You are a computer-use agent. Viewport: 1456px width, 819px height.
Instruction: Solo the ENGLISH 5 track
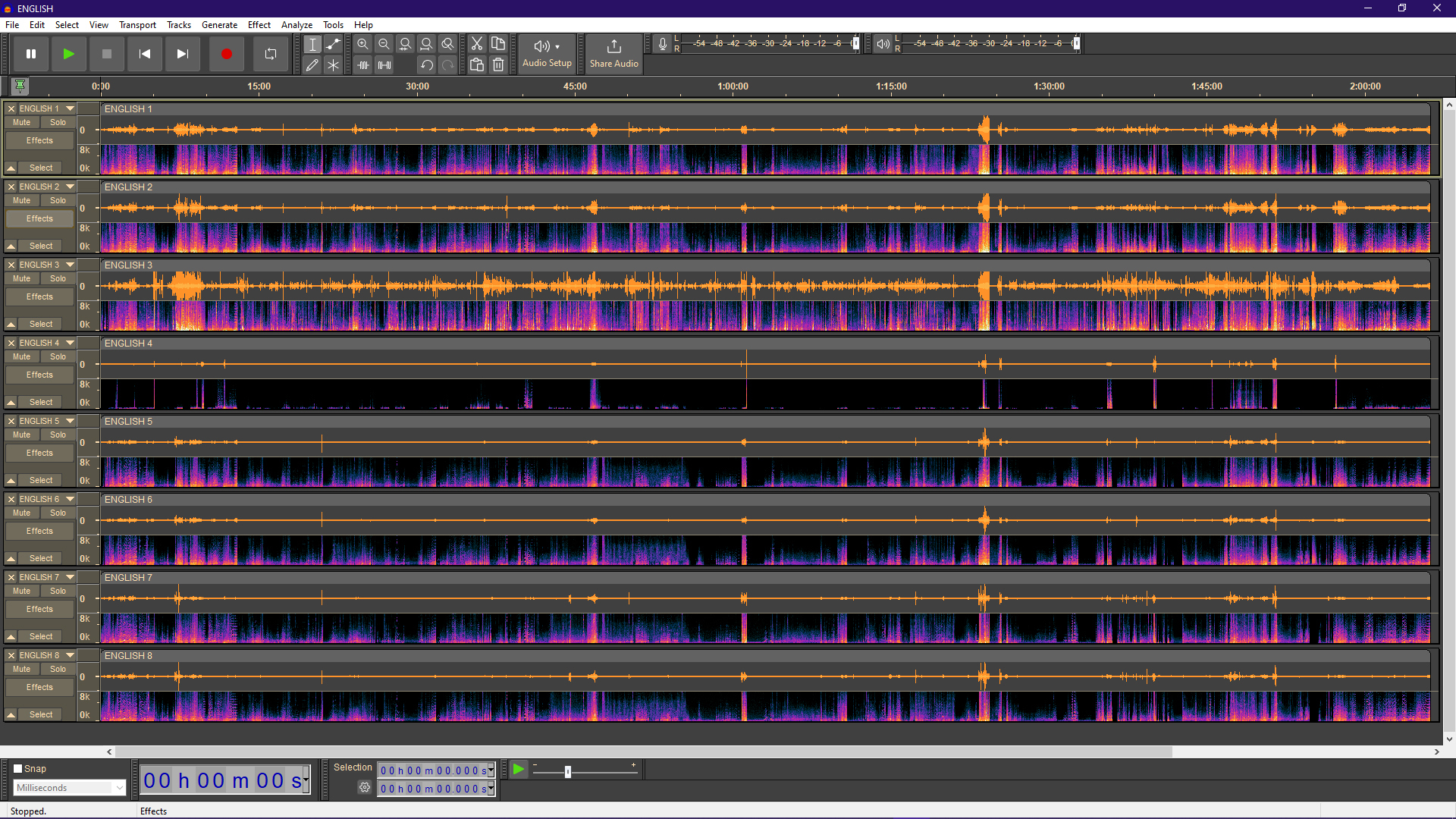pyautogui.click(x=58, y=435)
